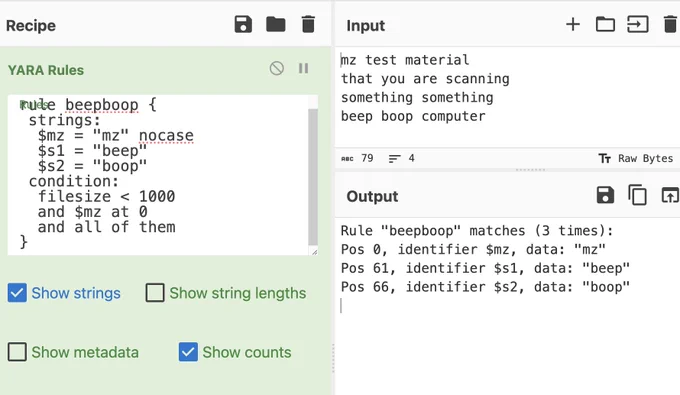680x395 pixels.
Task: Load a recipe using the folder icon
Action: pyautogui.click(x=275, y=25)
